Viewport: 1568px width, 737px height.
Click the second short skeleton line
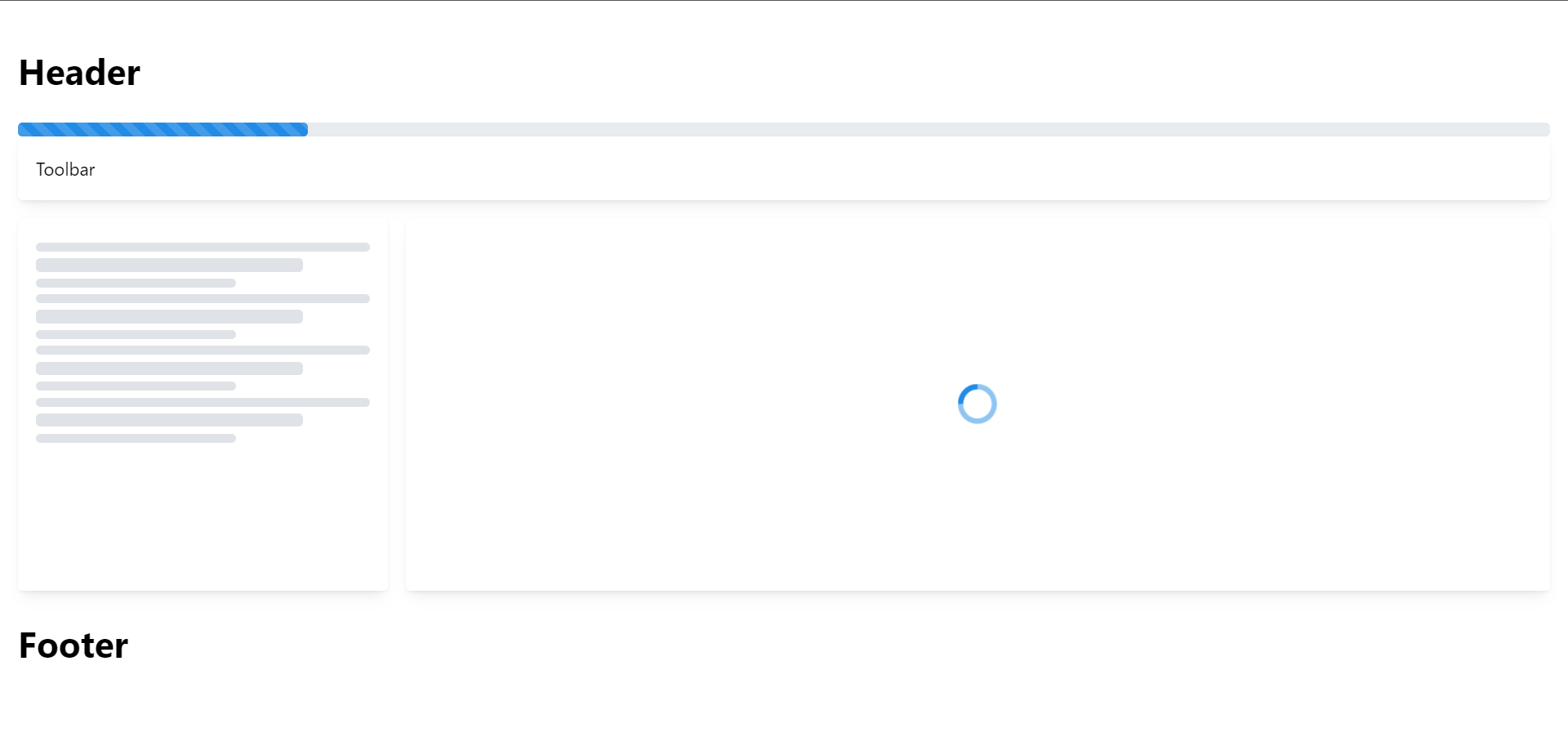pyautogui.click(x=136, y=334)
